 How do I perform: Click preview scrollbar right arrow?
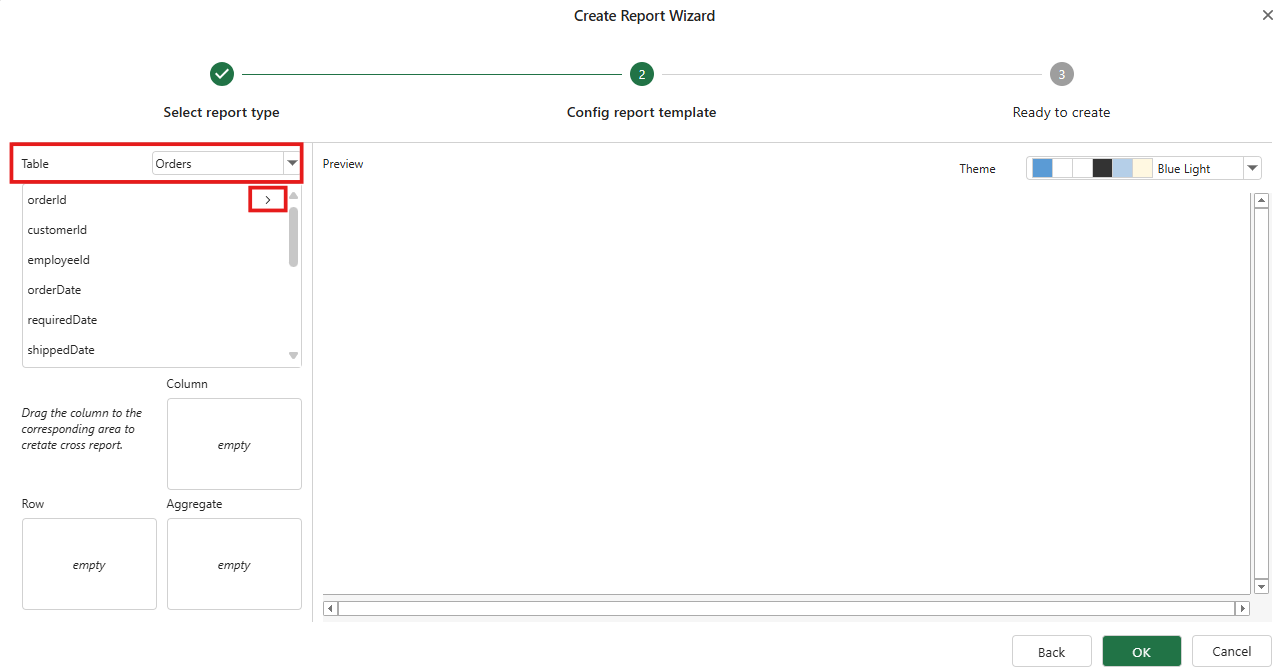point(1243,608)
